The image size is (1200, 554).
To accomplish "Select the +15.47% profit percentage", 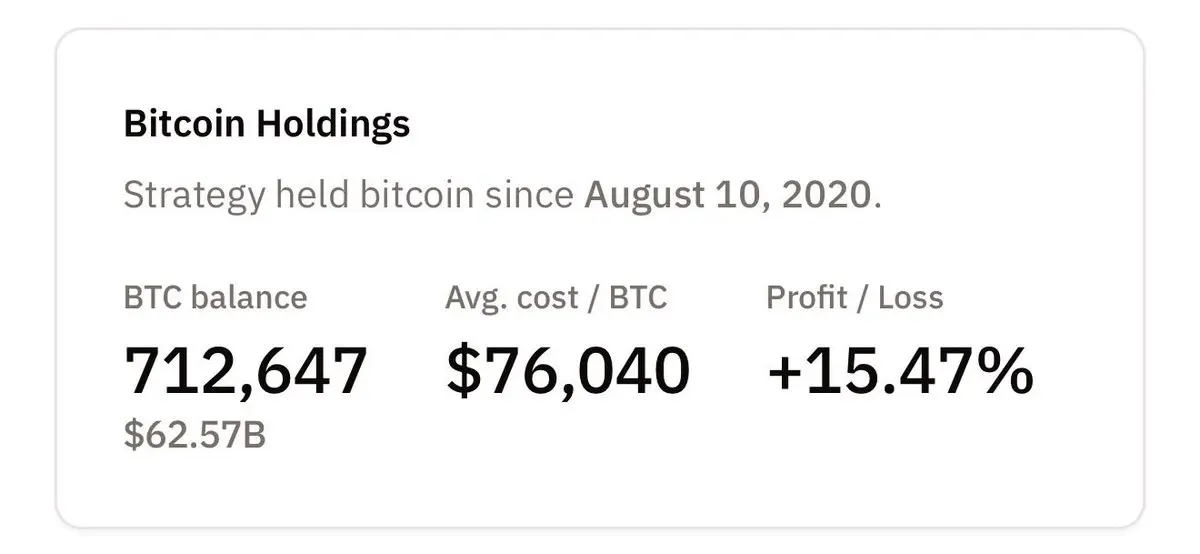I will [x=900, y=371].
